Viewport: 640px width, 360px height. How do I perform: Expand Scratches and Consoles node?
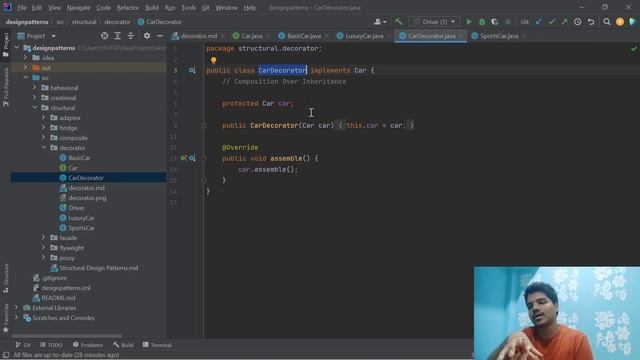(x=16, y=318)
